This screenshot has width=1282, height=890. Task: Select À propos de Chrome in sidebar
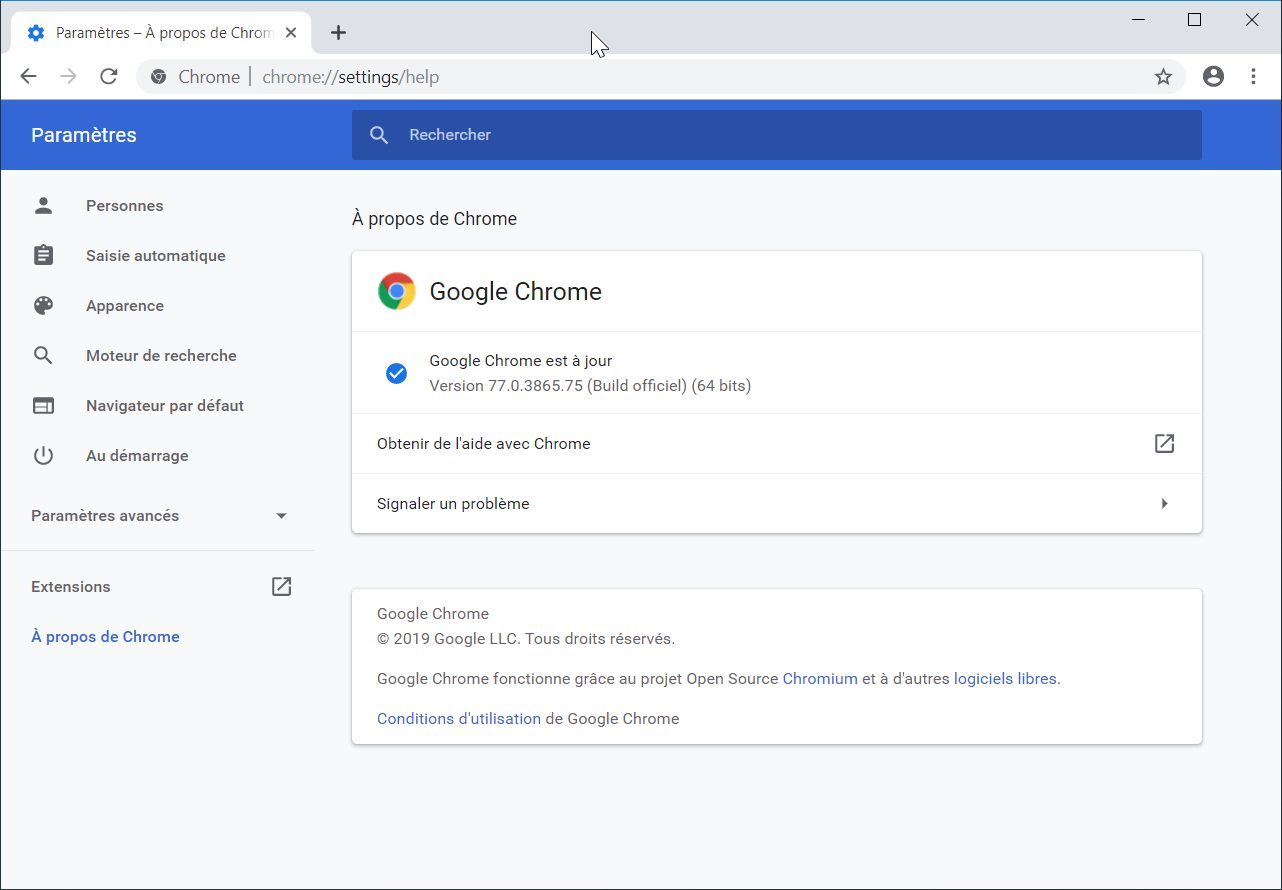(105, 636)
